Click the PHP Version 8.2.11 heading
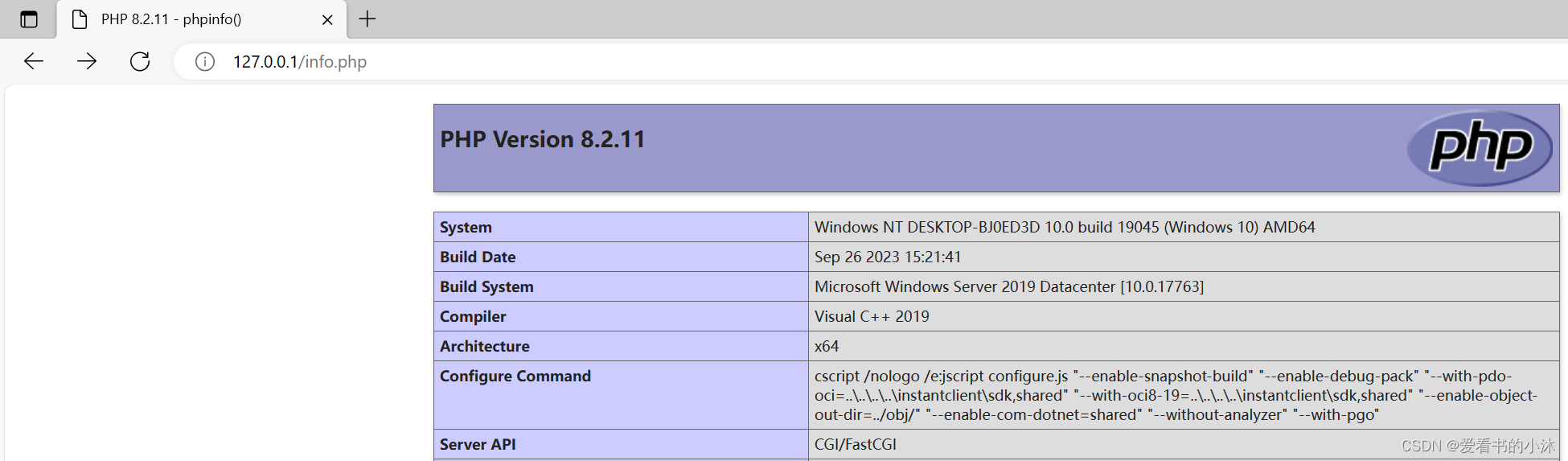1568x461 pixels. 543,139
